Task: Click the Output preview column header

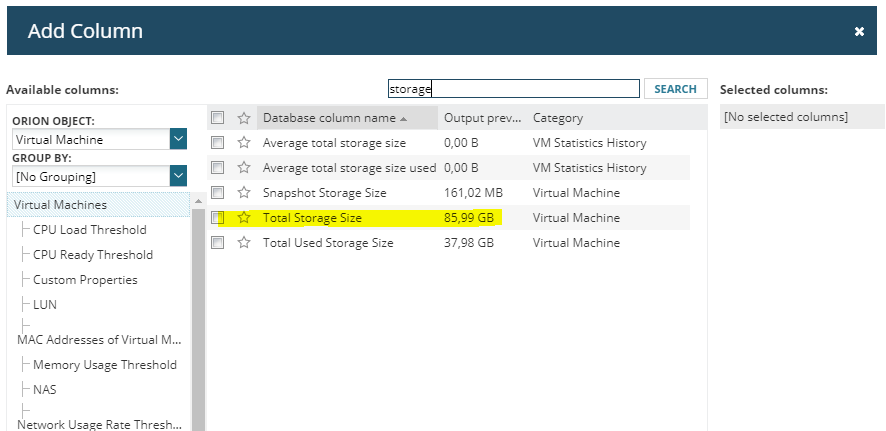Action: [483, 117]
